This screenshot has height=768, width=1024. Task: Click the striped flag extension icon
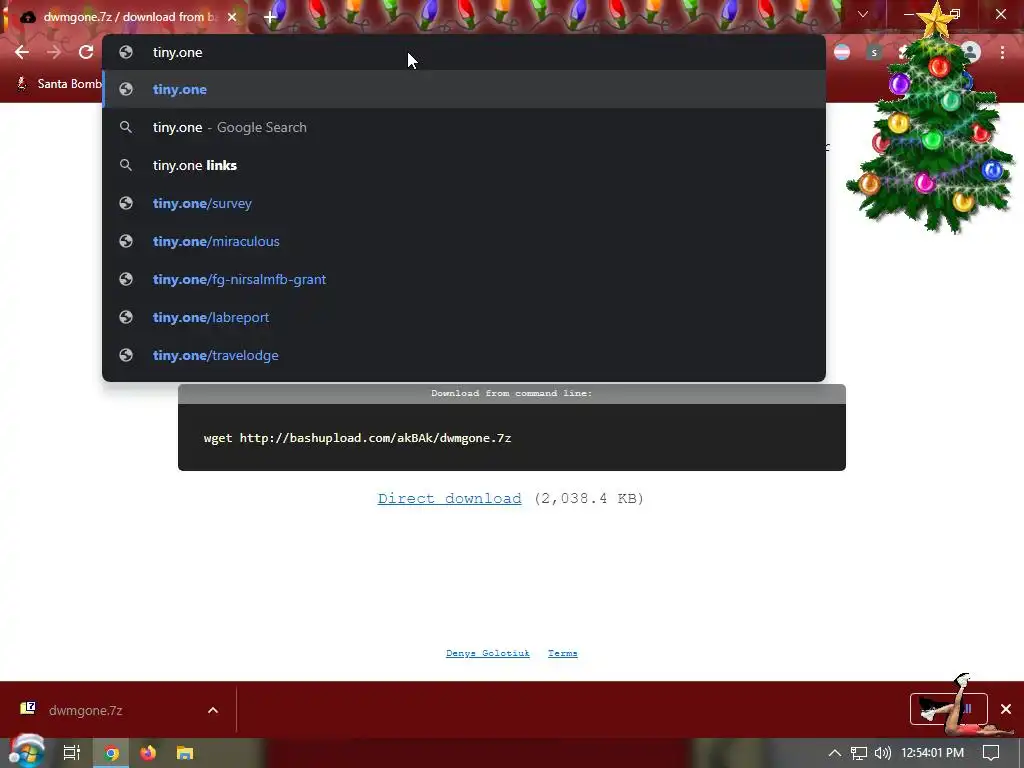[842, 52]
